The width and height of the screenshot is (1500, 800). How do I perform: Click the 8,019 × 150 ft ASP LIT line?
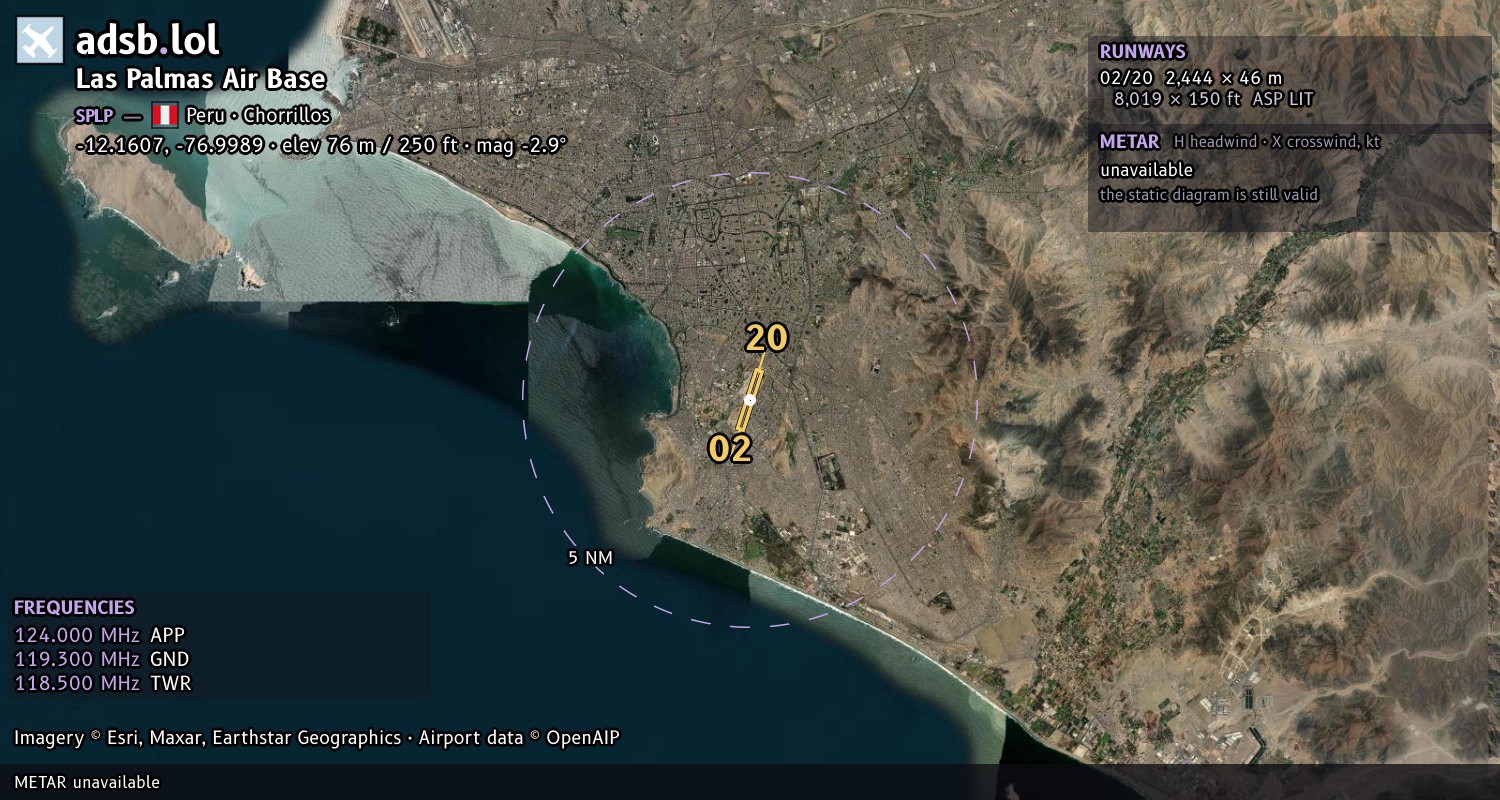(1213, 99)
